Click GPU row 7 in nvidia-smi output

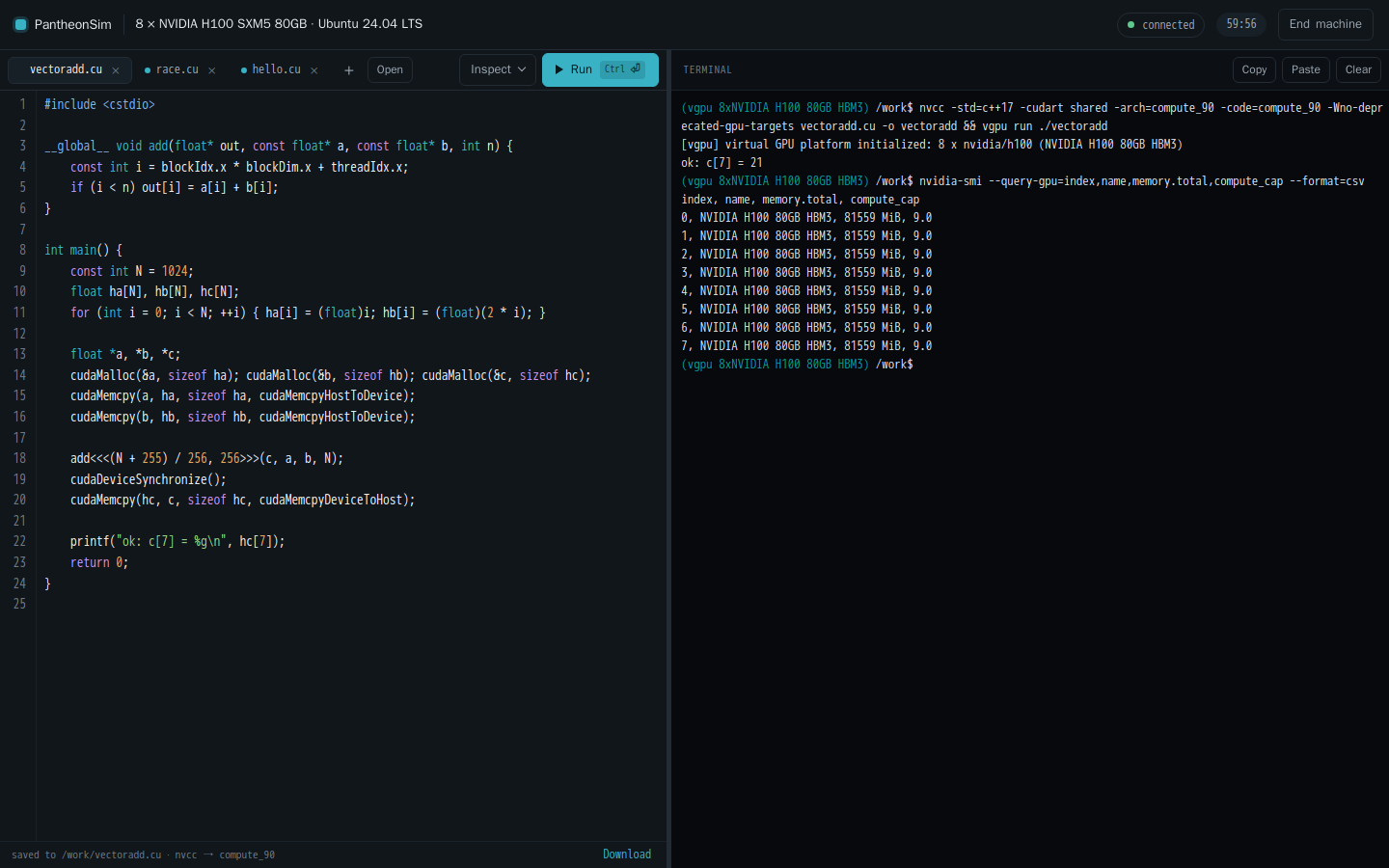806,346
